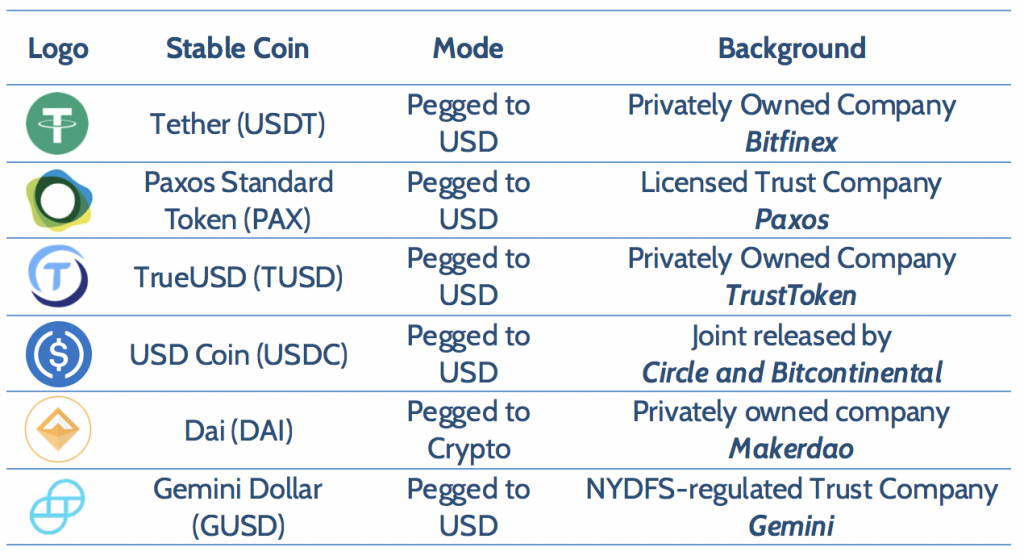This screenshot has height=560, width=1024.
Task: Click the USD Coin dollar logo
Action: tap(58, 354)
